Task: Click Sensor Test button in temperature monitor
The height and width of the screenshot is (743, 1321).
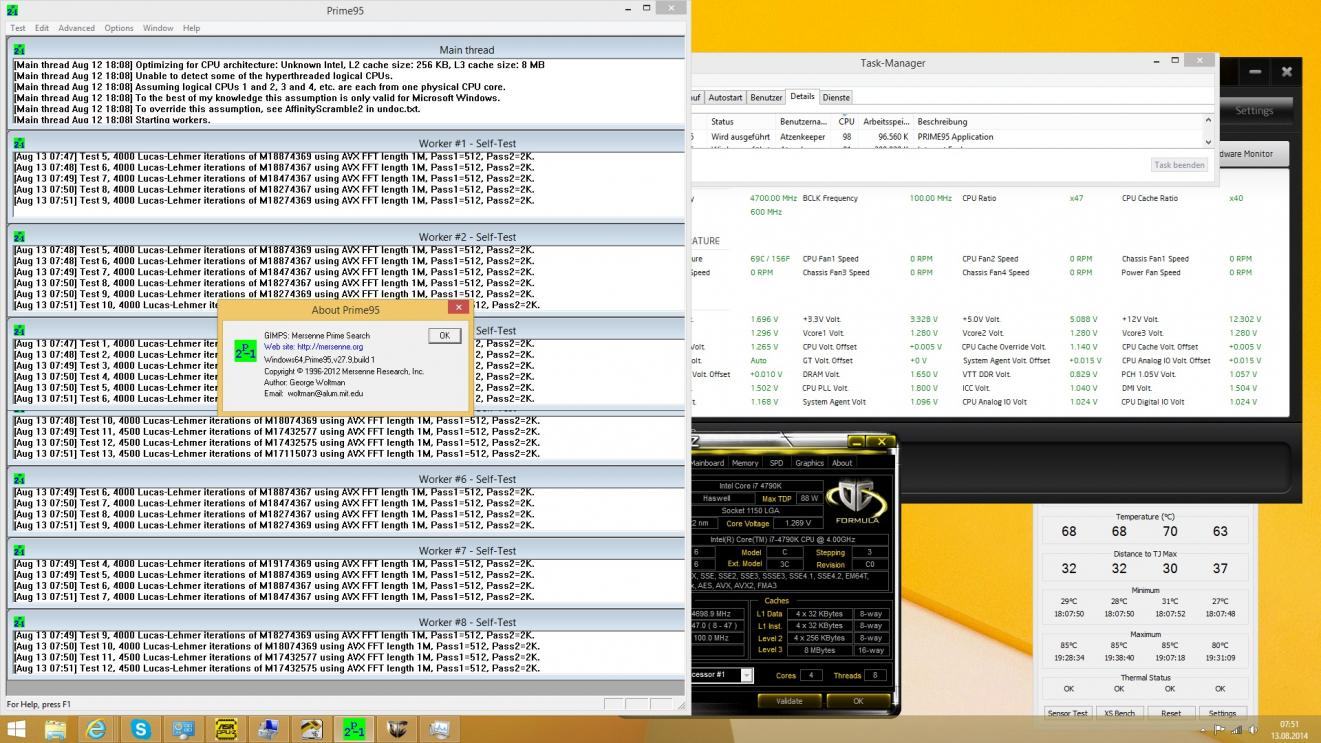Action: (x=1067, y=713)
